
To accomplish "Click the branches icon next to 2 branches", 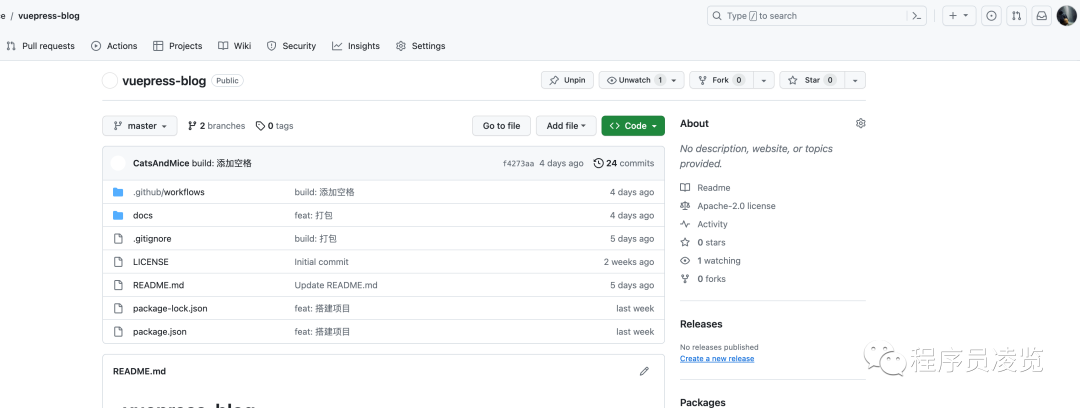I will click(x=192, y=126).
